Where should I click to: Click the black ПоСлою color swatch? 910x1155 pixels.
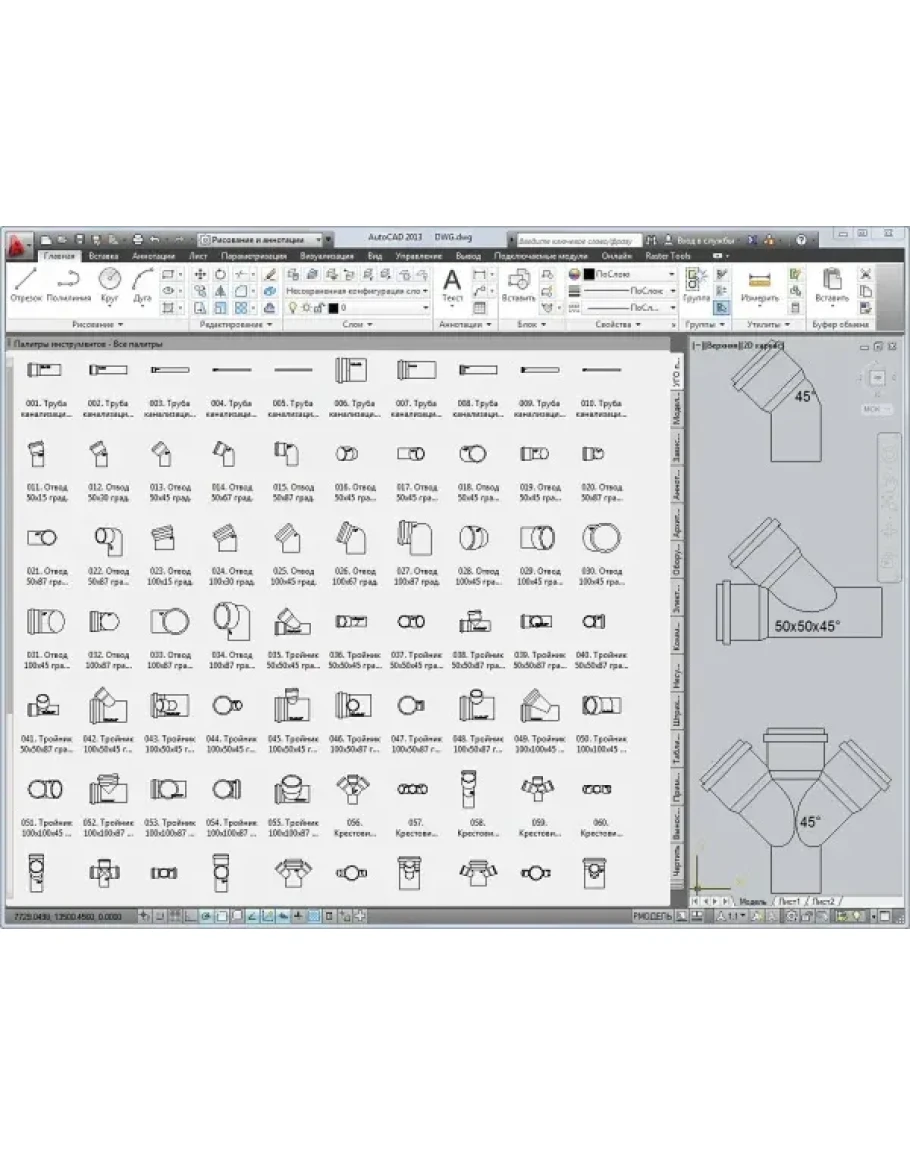pyautogui.click(x=589, y=273)
